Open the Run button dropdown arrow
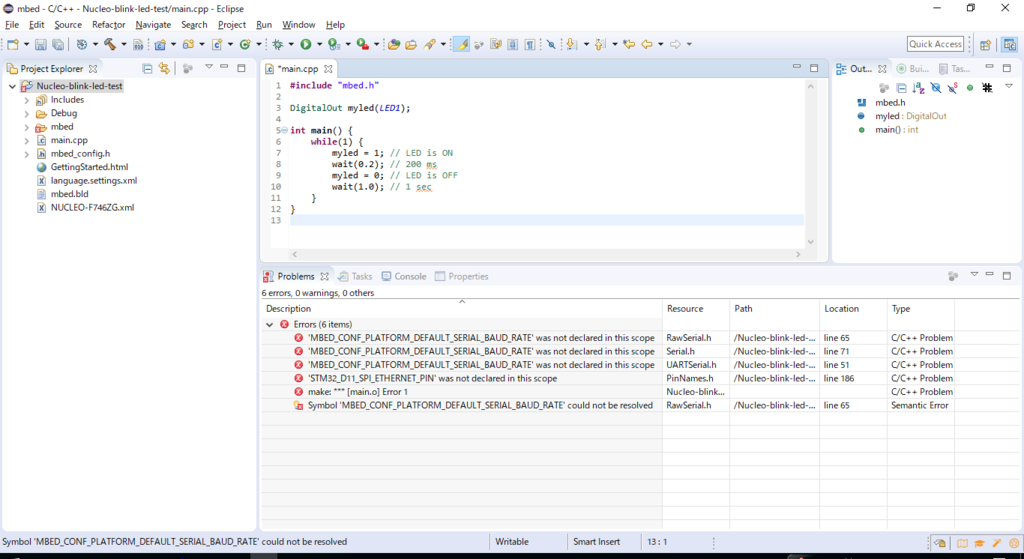Viewport: 1024px width, 559px height. click(319, 44)
